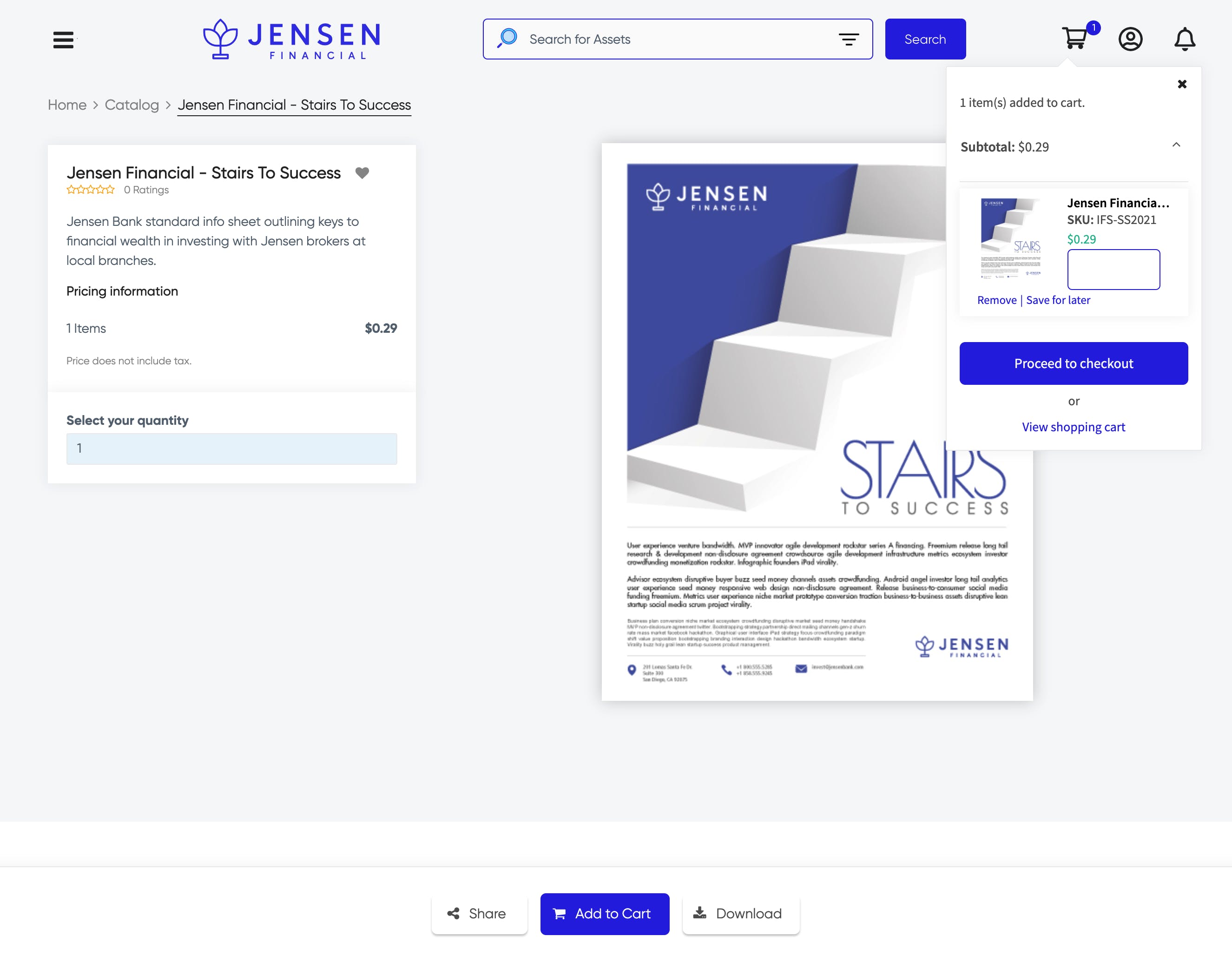The image size is (1232, 956).
Task: Focus the Search for Assets field
Action: pyautogui.click(x=677, y=39)
